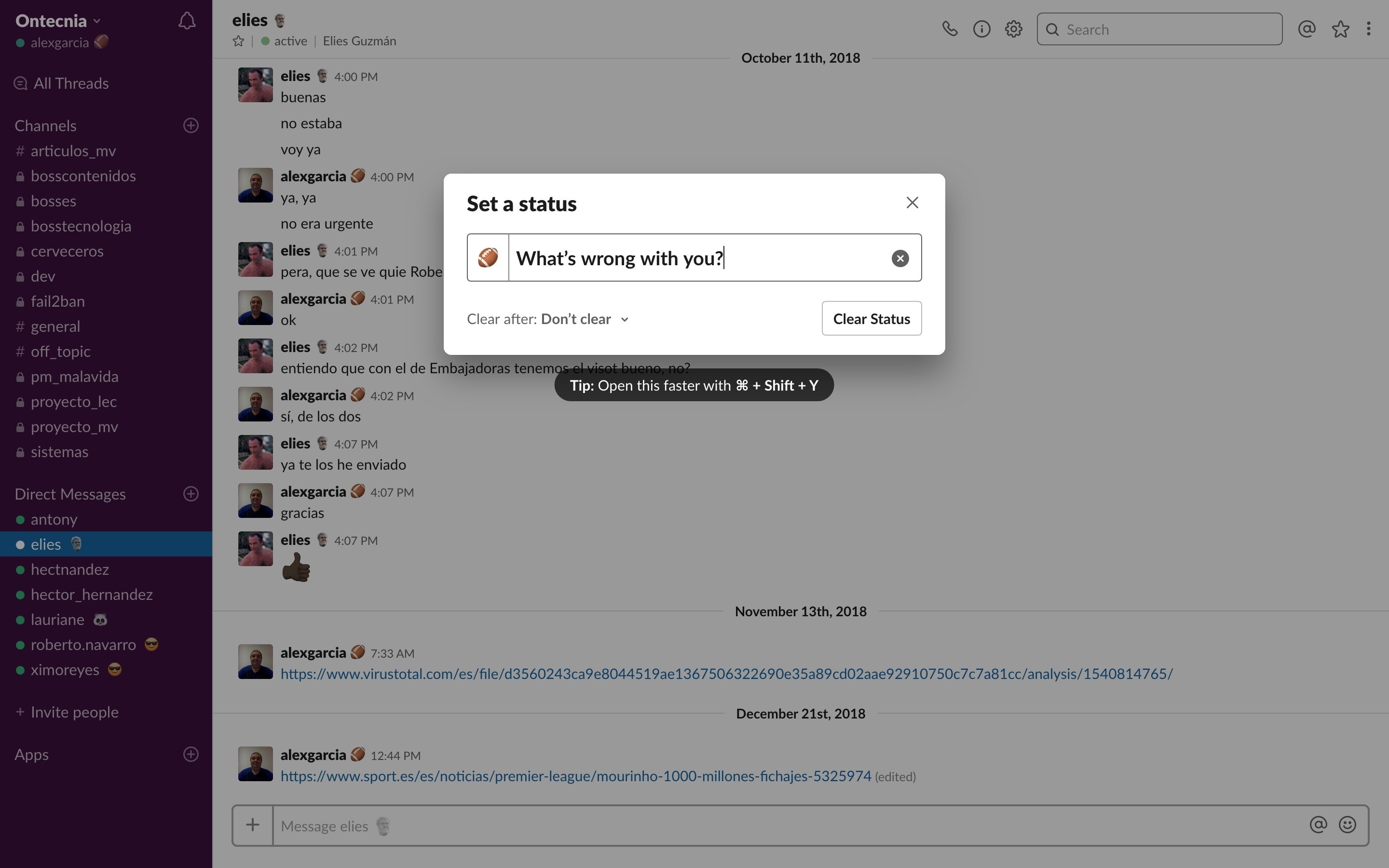1389x868 pixels.
Task: Expand the Channels section expander
Action: (x=45, y=124)
